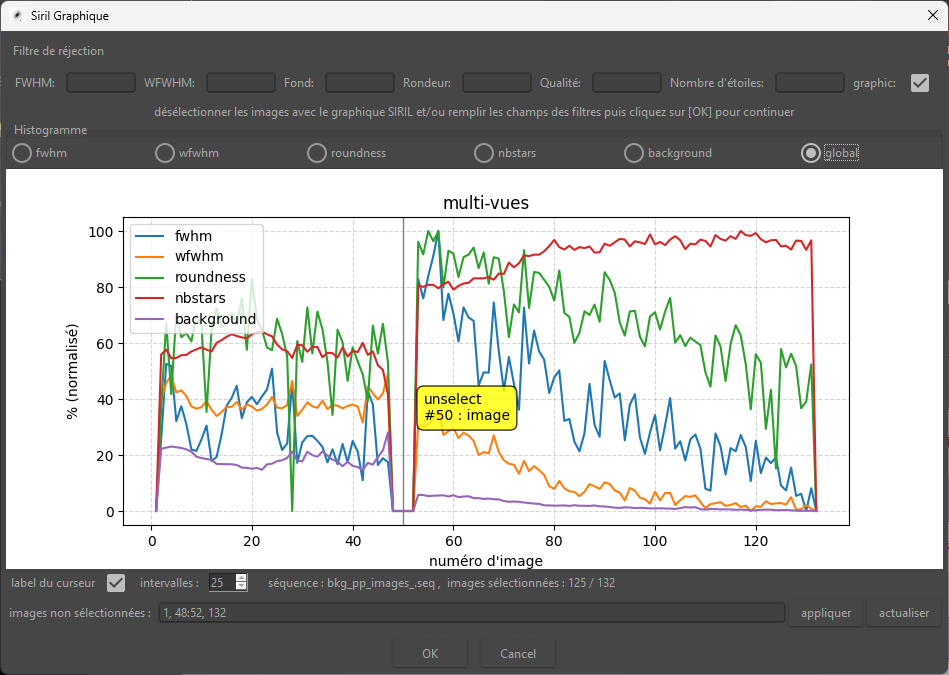The image size is (949, 675).
Task: Switch histogram to background view
Action: click(633, 153)
